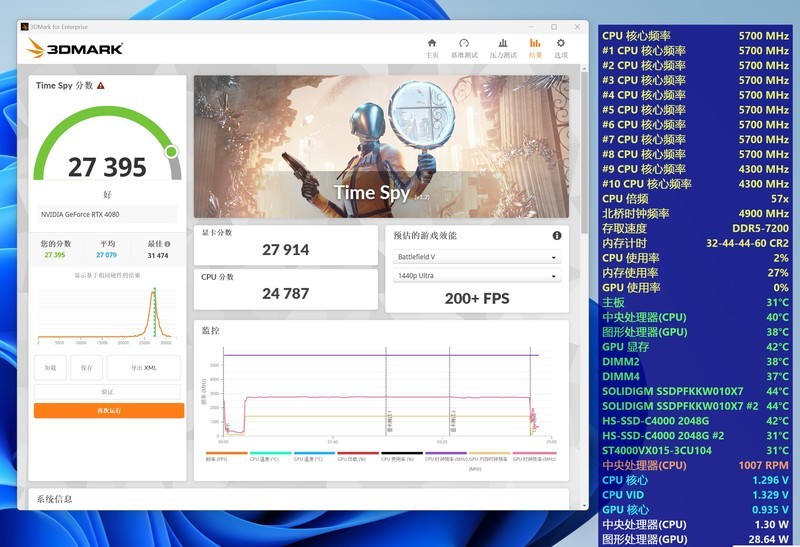Click the DIMM2 38°C row
Image resolution: width=800 pixels, height=547 pixels.
point(695,361)
